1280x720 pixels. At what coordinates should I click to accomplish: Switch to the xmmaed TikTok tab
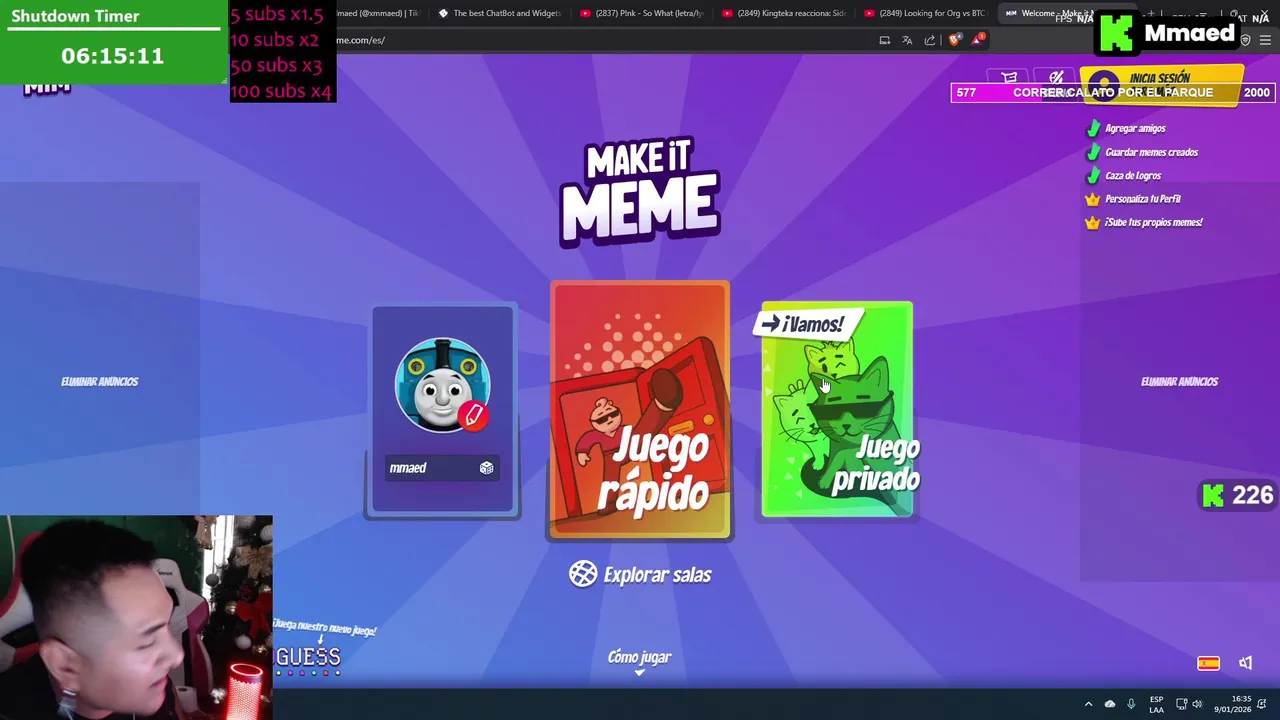point(380,13)
